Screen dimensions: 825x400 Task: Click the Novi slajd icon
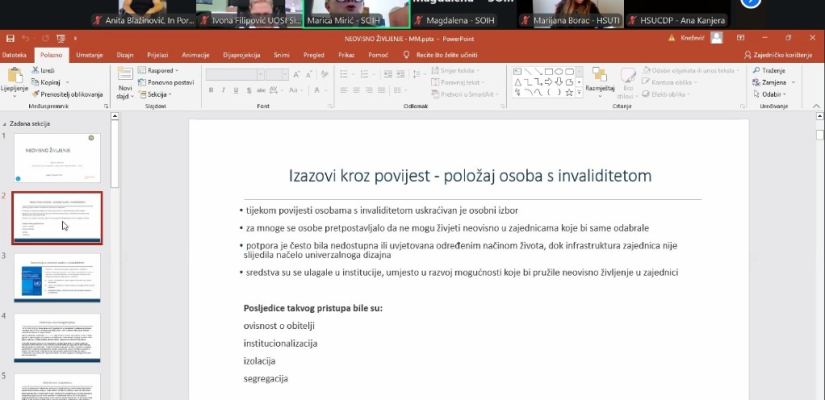click(125, 74)
